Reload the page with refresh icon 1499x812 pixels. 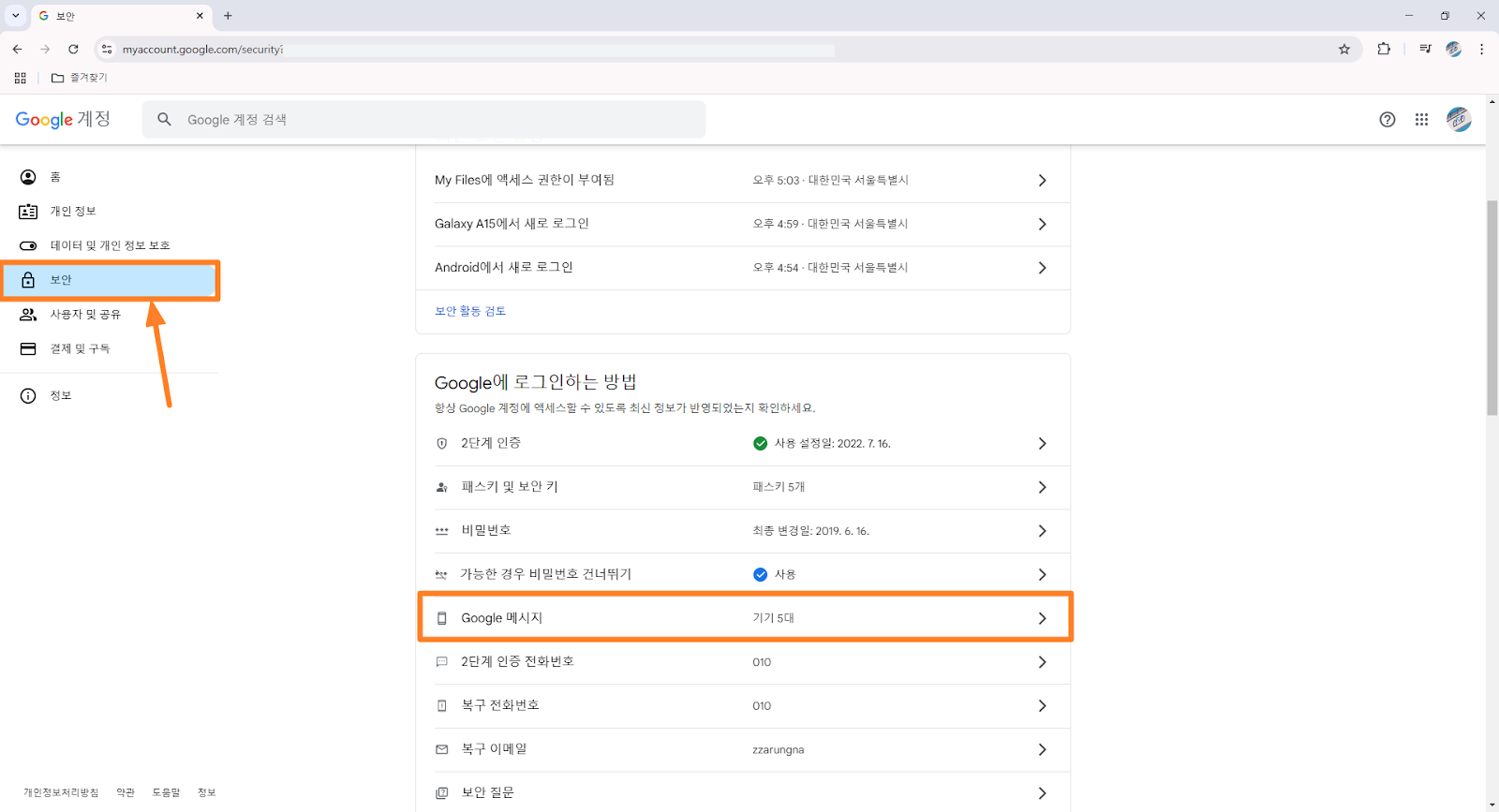click(73, 49)
